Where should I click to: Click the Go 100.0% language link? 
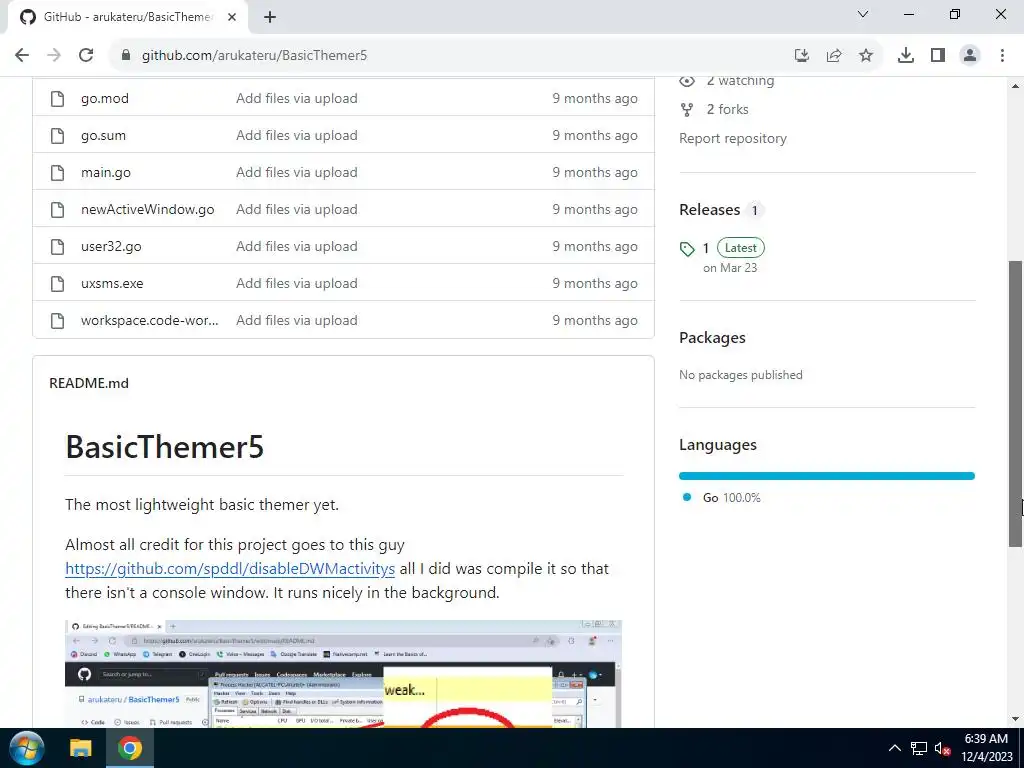(x=731, y=498)
